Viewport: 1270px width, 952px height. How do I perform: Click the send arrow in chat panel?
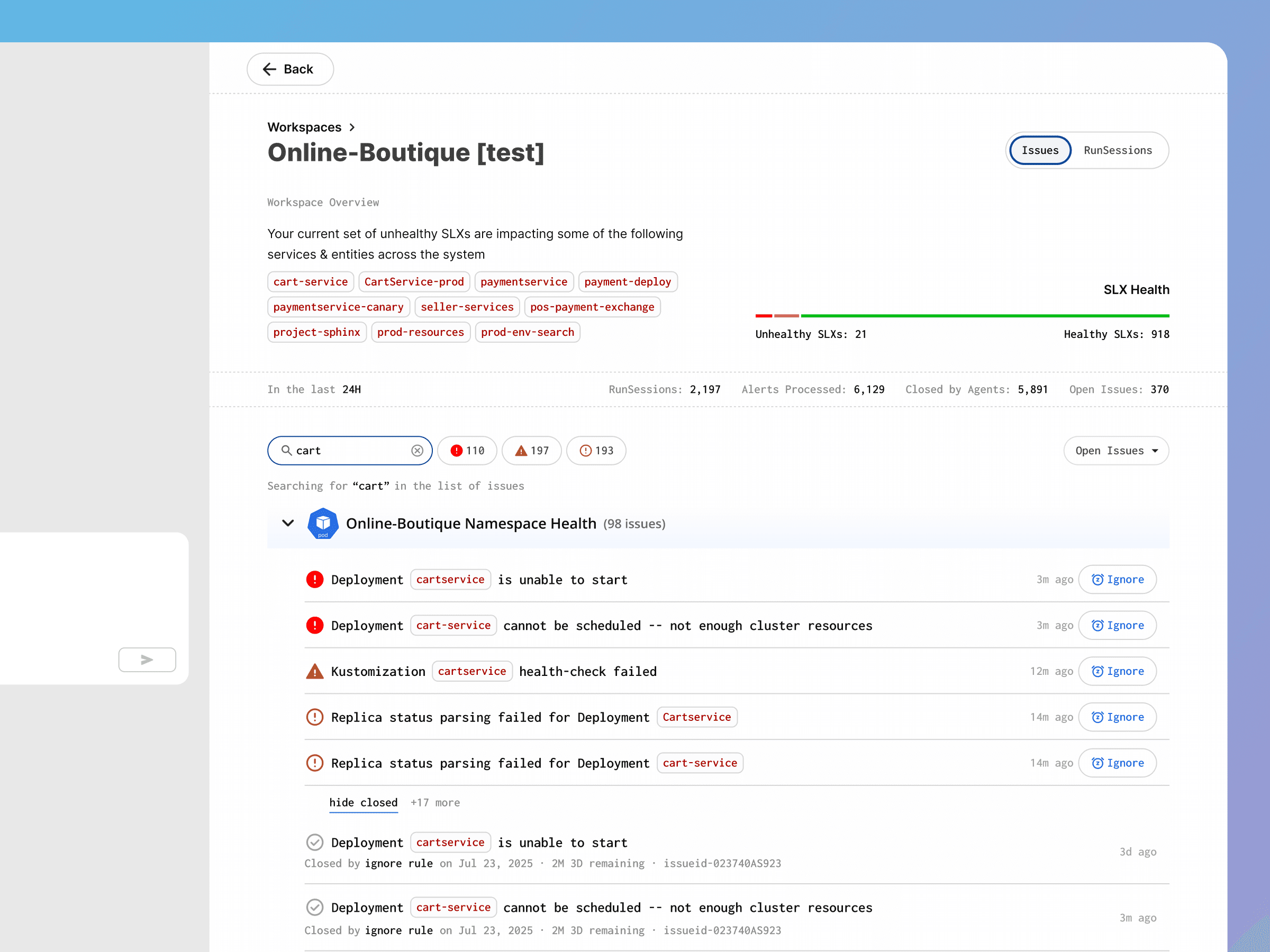[x=147, y=660]
